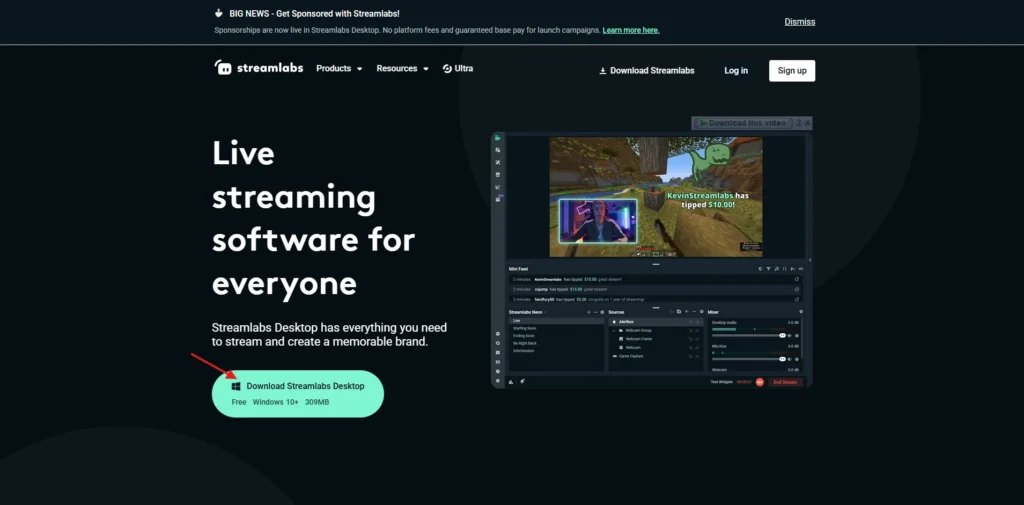Mute Desktop Audio in the Mixer

tap(790, 336)
